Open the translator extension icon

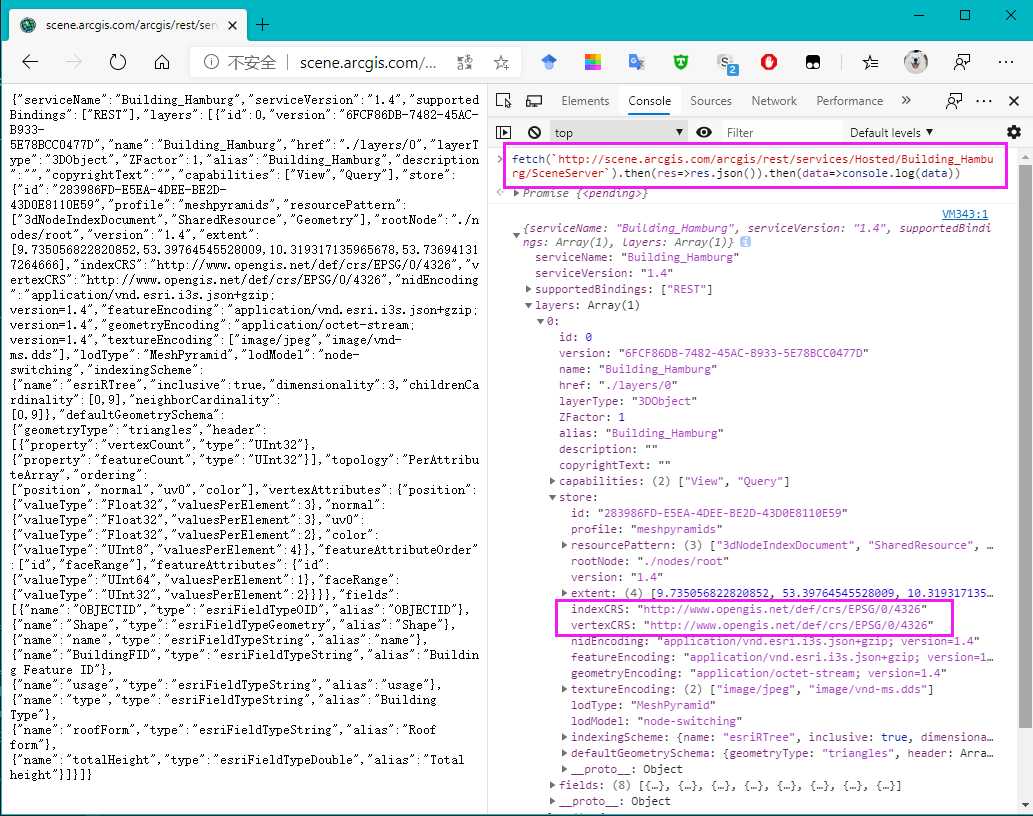point(636,62)
